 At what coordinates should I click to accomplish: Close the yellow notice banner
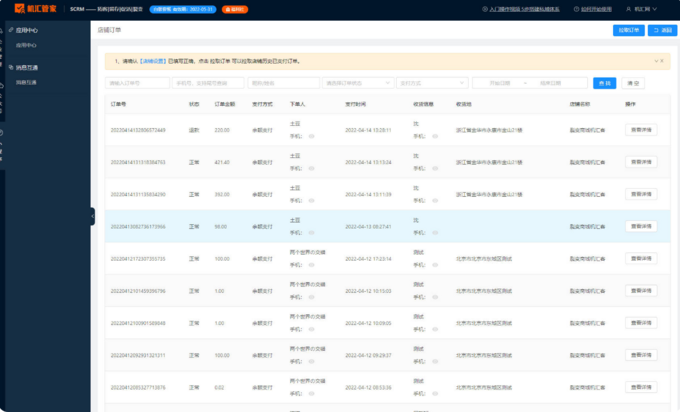666,60
